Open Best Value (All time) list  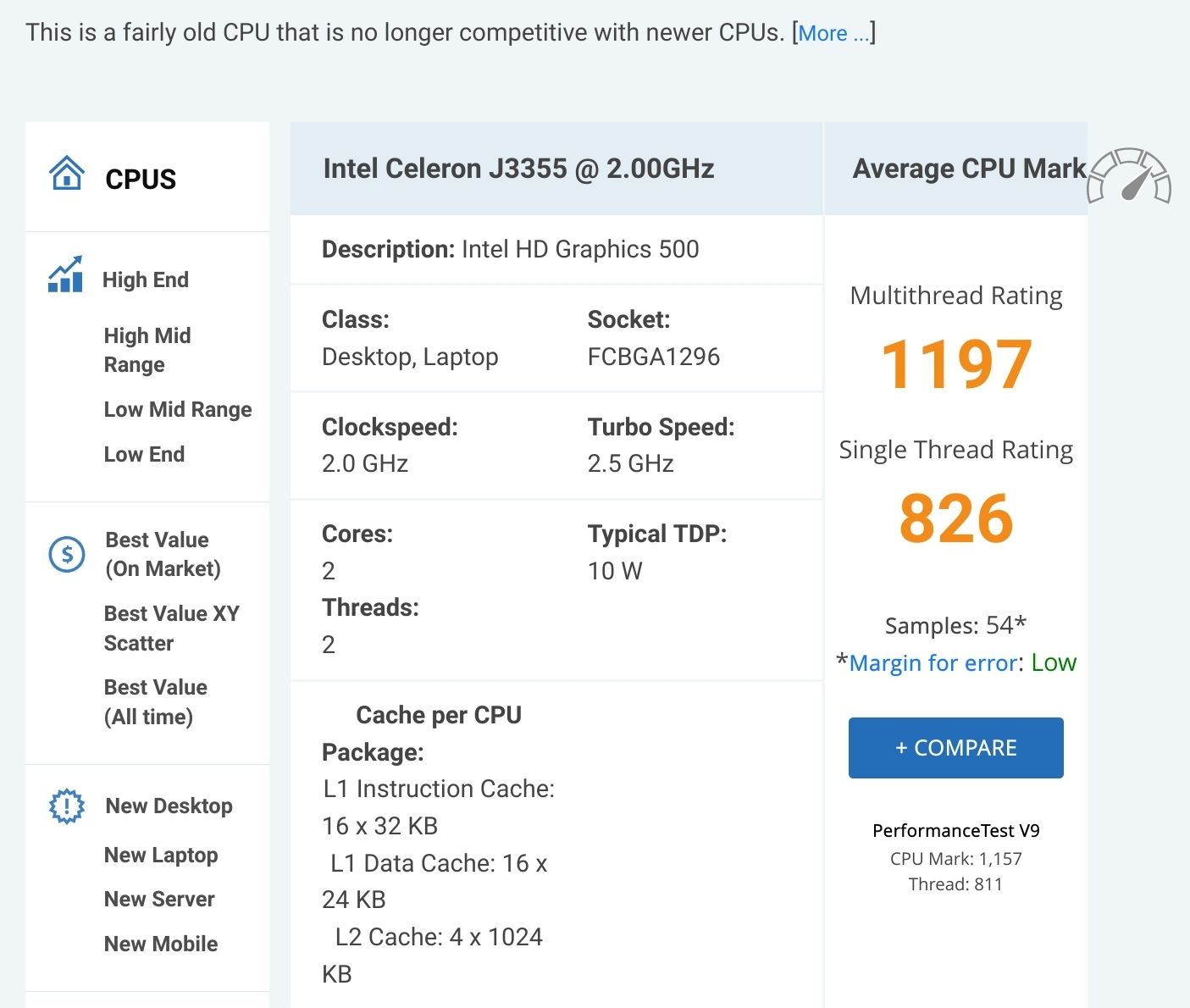(156, 701)
